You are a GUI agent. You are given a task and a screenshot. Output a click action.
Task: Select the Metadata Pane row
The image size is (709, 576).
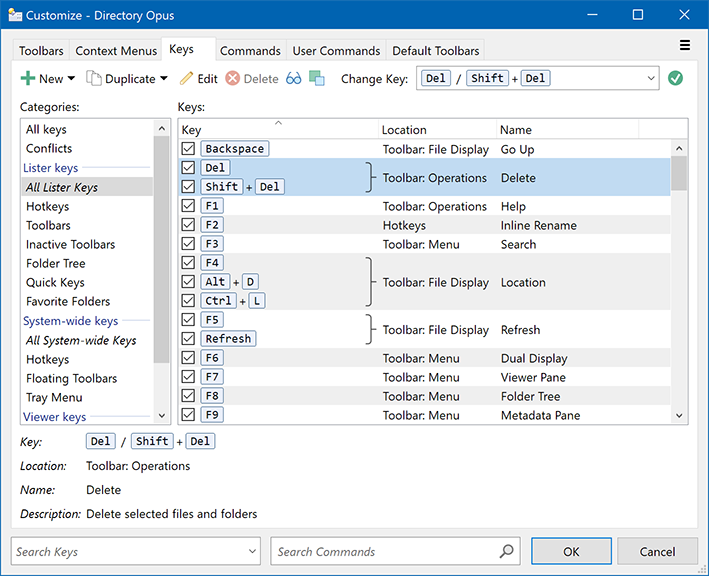click(x=425, y=415)
